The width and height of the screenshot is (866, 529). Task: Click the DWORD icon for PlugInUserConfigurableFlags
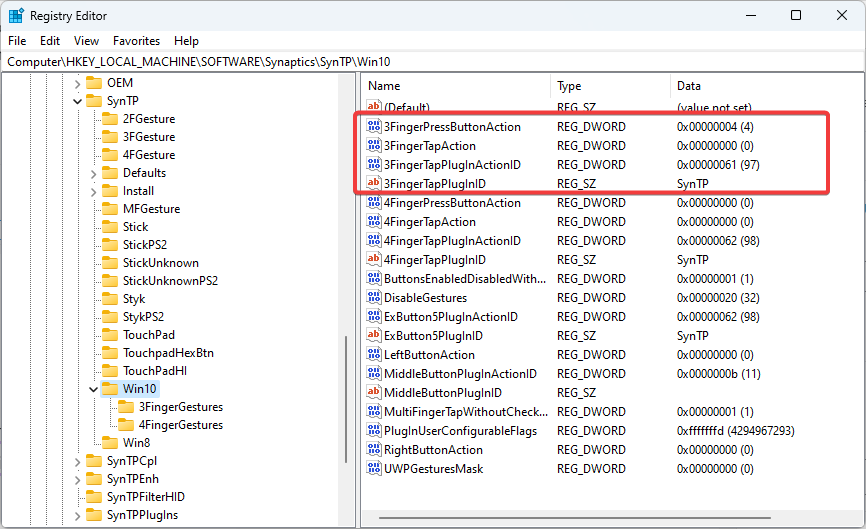click(374, 431)
